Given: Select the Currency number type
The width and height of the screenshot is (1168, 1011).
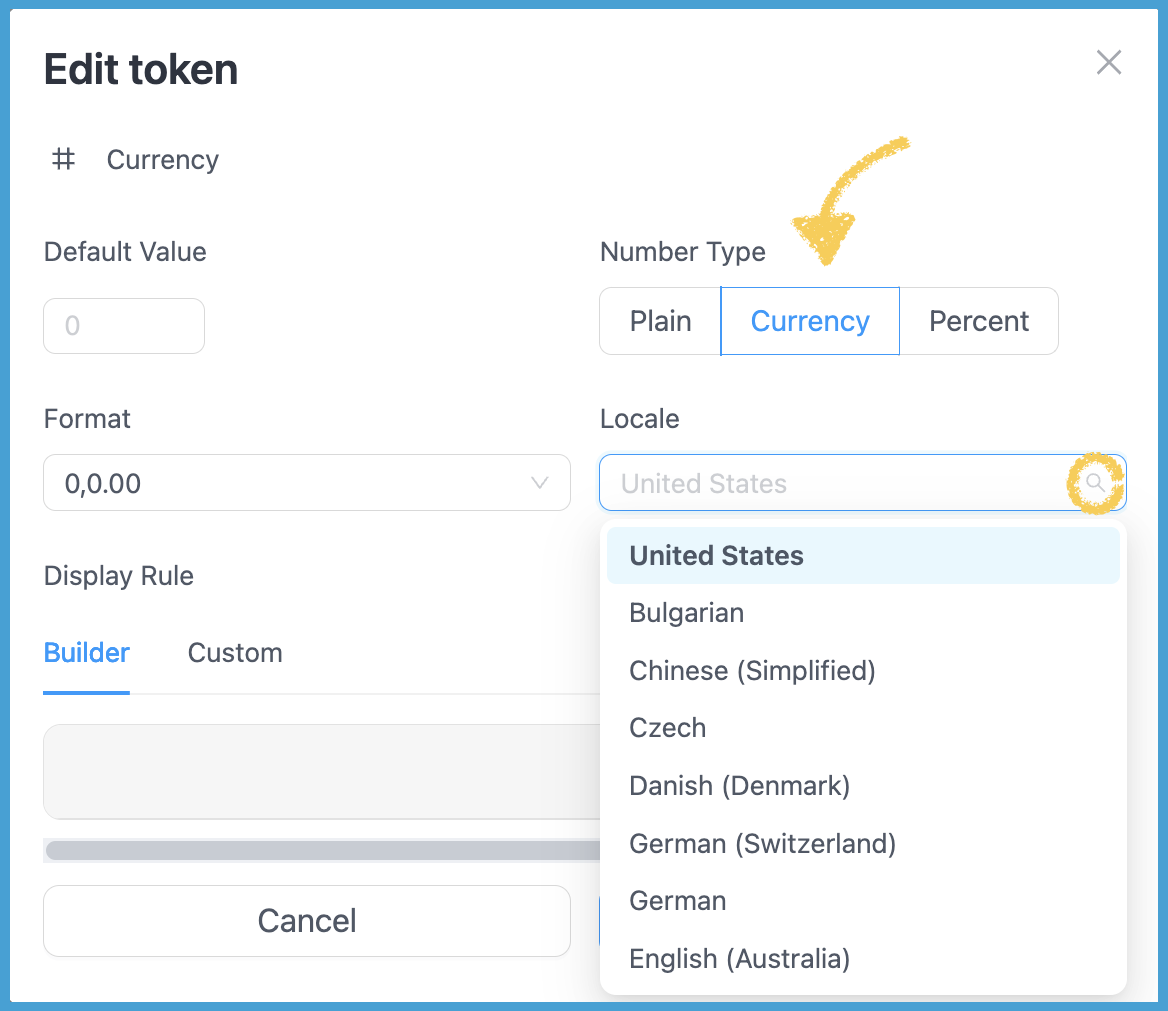Looking at the screenshot, I should tap(810, 321).
